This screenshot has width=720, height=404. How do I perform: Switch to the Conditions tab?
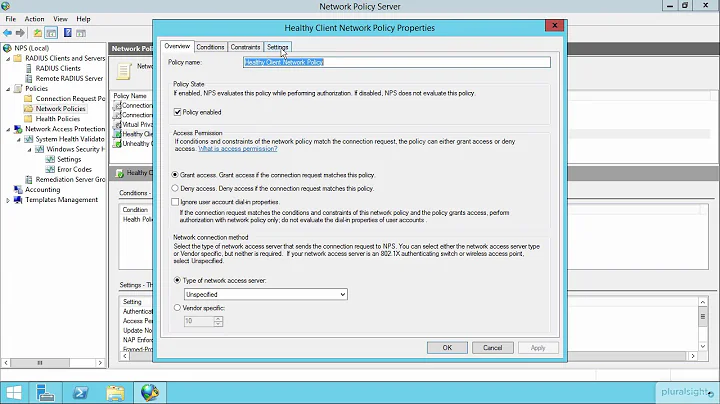210,47
